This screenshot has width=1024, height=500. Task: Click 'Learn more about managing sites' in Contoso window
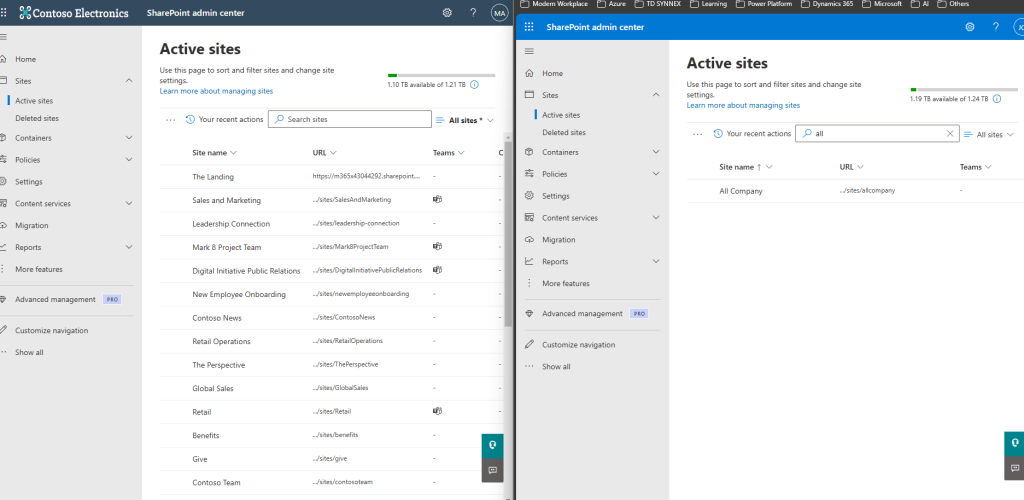pyautogui.click(x=216, y=91)
